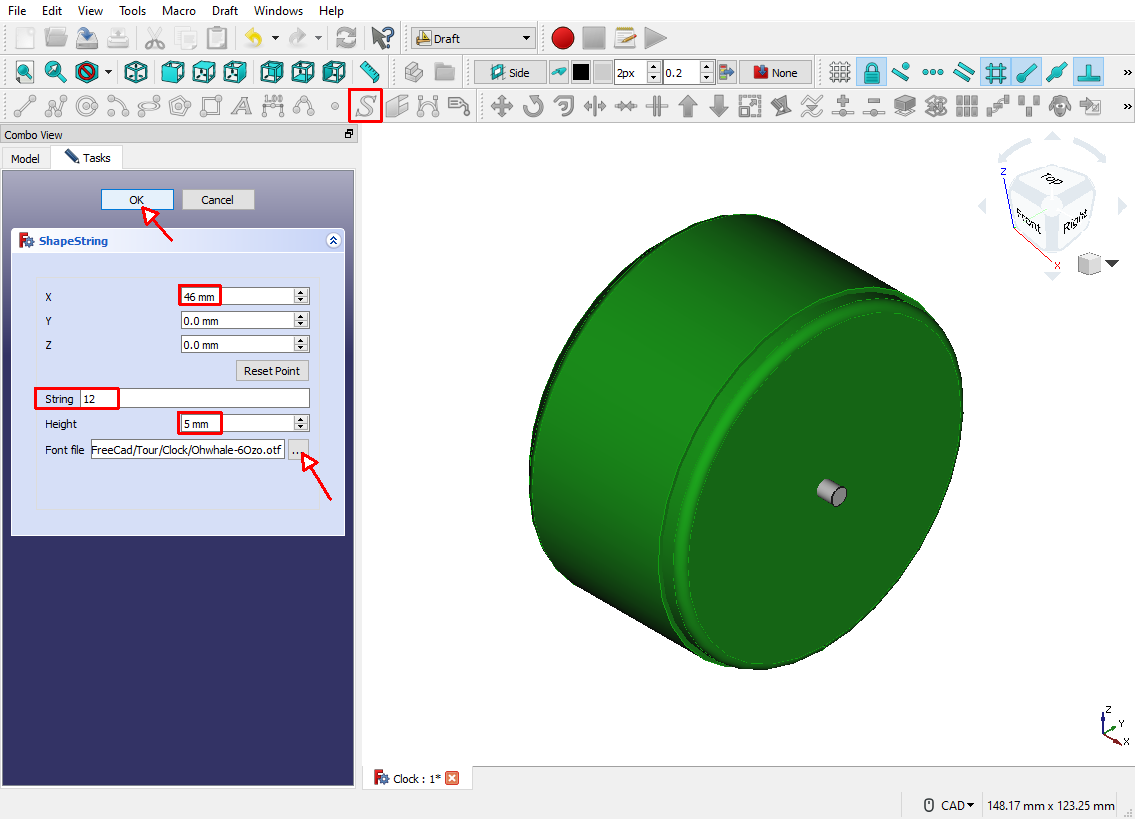Select the Draft Move tool
The height and width of the screenshot is (819, 1135).
coord(502,106)
